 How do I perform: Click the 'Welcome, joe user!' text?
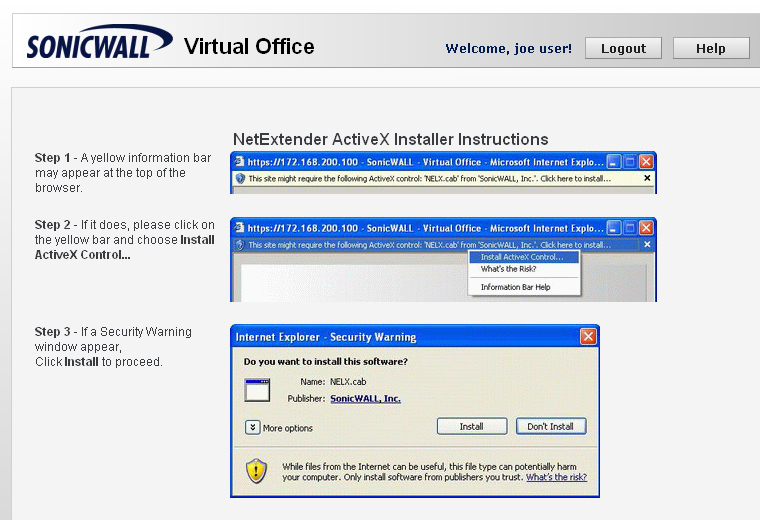coord(508,48)
